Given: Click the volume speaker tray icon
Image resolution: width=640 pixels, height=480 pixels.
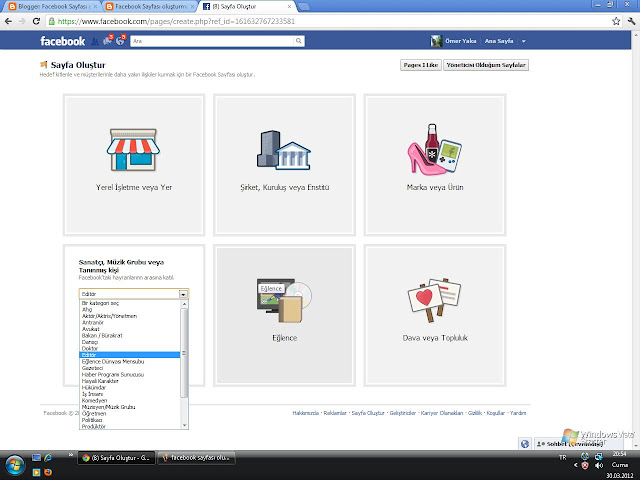Looking at the screenshot, I should coord(599,465).
